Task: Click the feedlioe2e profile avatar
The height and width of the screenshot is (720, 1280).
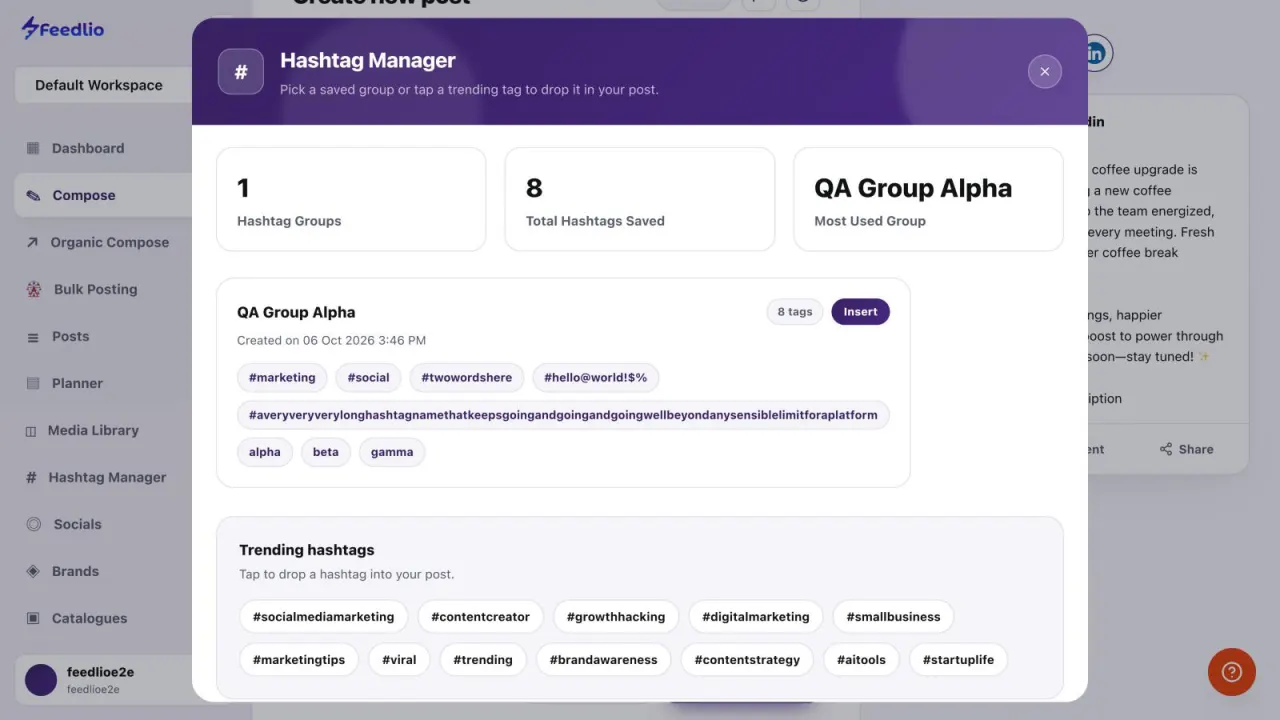Action: tap(41, 680)
